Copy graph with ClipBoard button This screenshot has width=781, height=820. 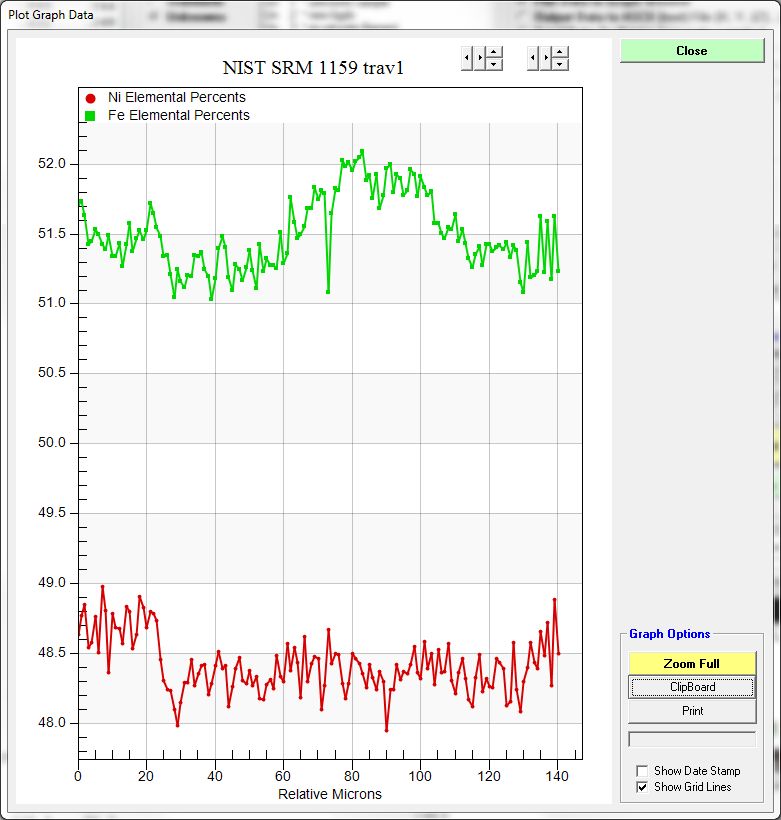tap(692, 687)
